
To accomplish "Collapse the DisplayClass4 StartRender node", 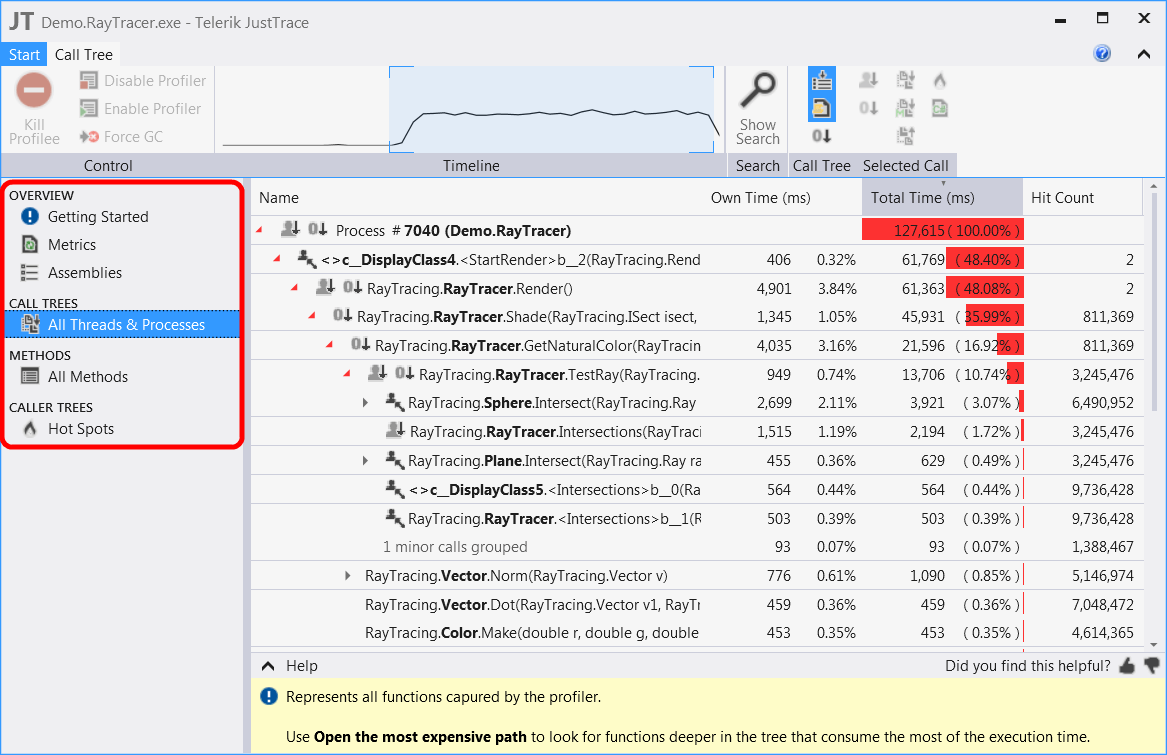I will pos(277,259).
